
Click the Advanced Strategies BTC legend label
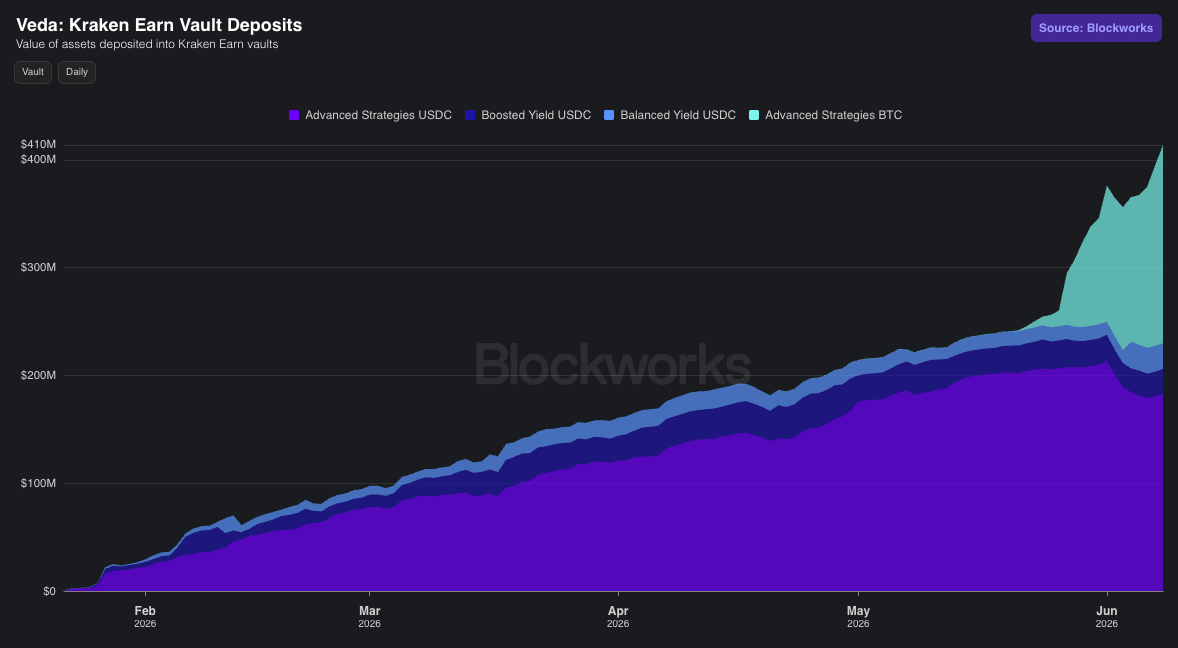tap(834, 115)
